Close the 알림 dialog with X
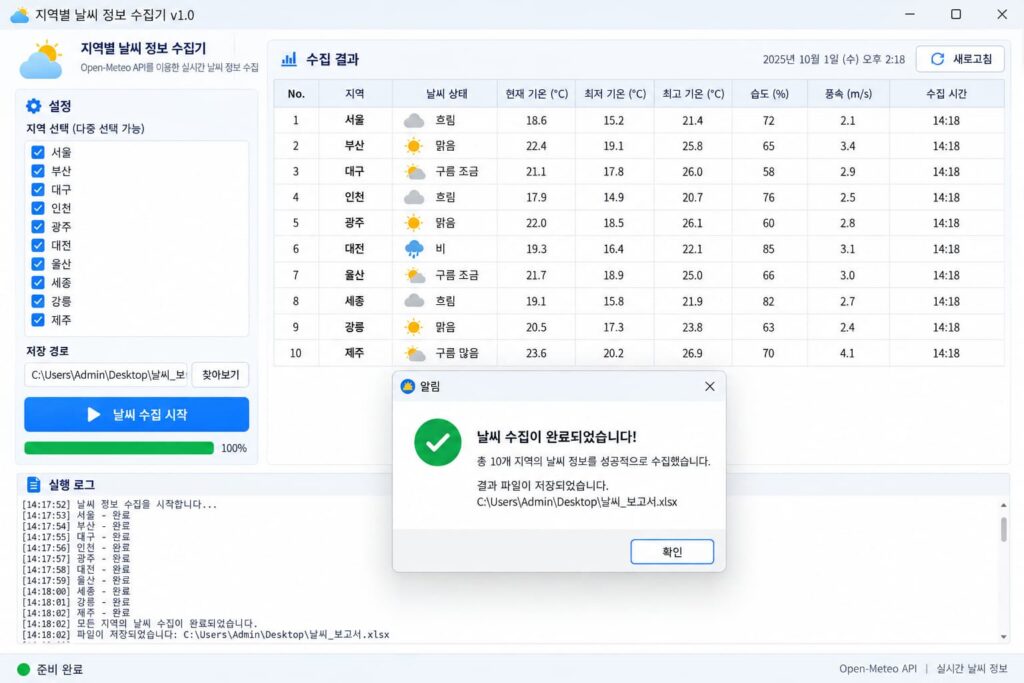 710,387
